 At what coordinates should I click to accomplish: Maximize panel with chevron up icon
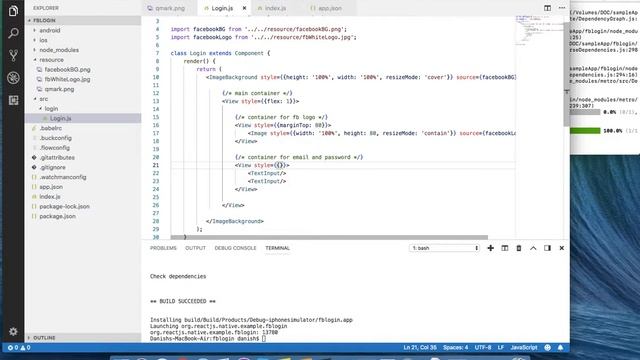pyautogui.click(x=533, y=248)
